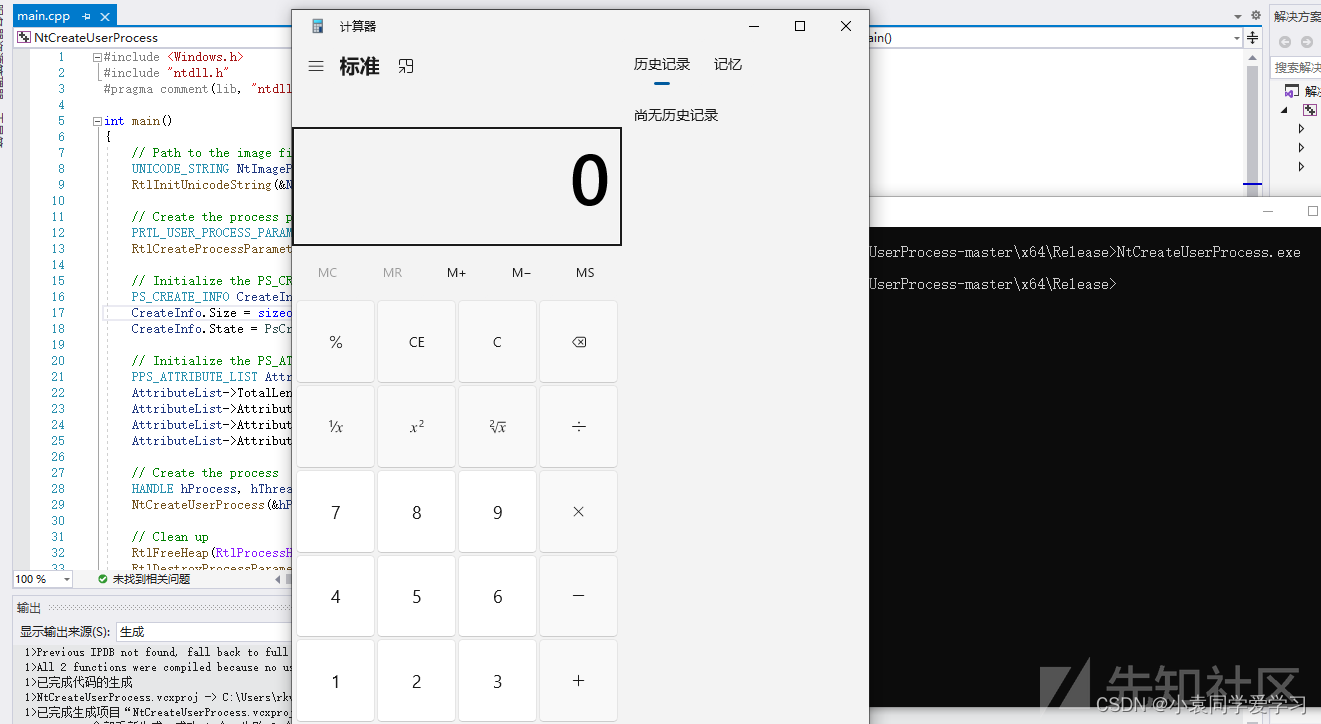Collapse the #include region at line 1
The height and width of the screenshot is (724, 1321).
[x=97, y=57]
